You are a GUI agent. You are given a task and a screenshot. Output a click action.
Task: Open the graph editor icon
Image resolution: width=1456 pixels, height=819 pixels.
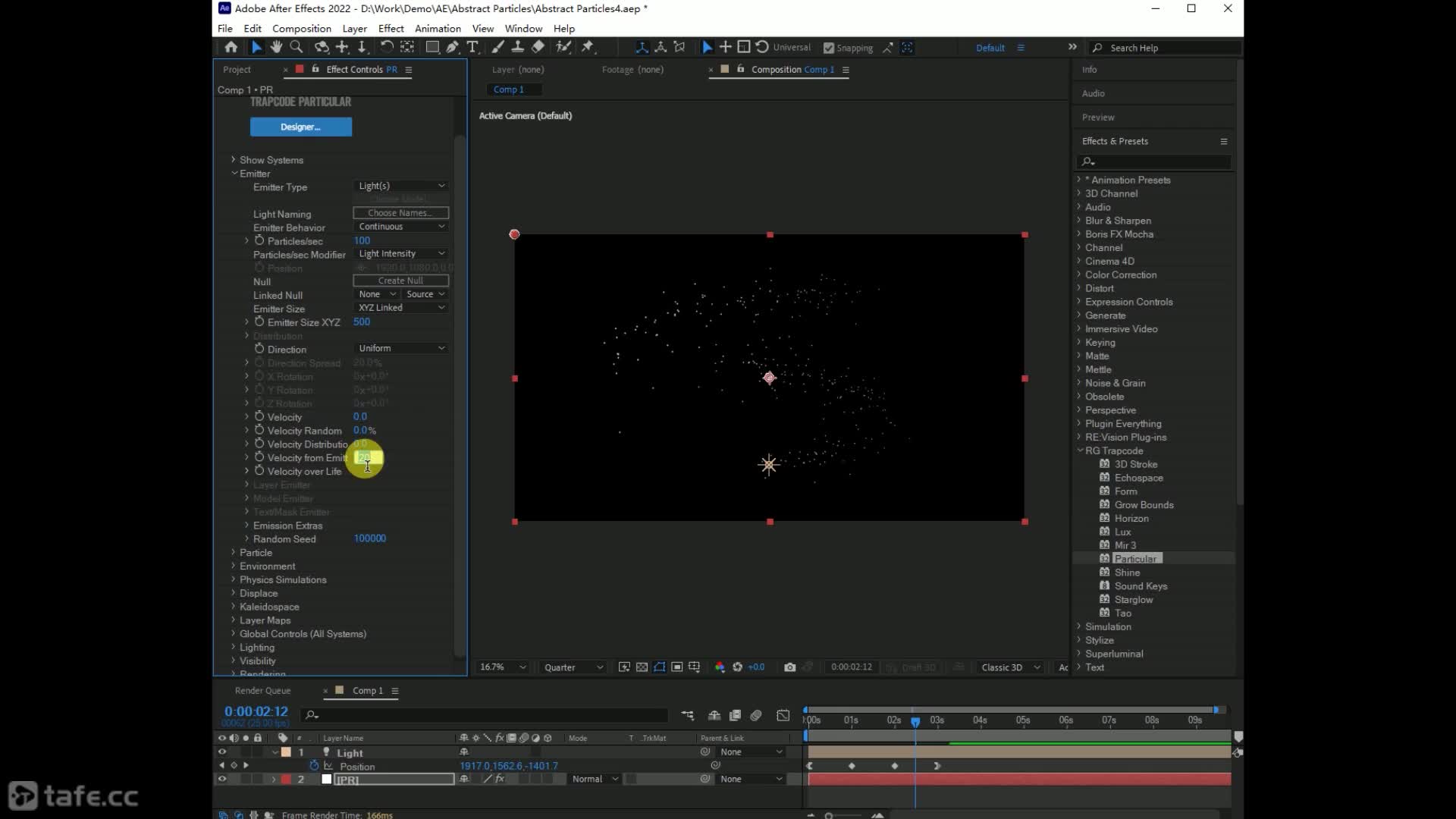click(783, 715)
